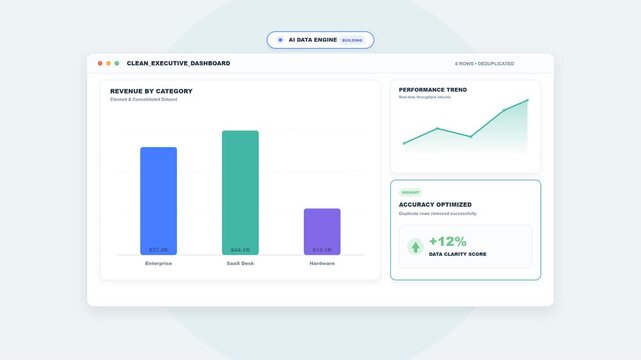Click the final highest trend line point

[x=527, y=100]
